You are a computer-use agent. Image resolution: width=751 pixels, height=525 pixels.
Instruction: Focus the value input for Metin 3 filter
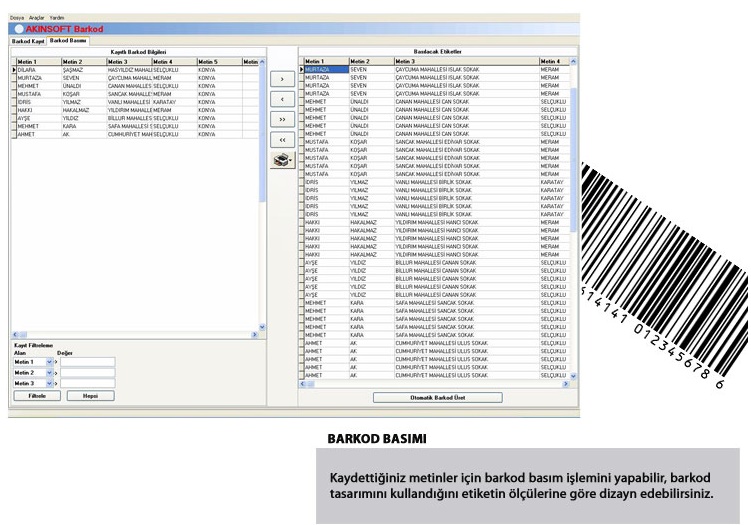point(88,383)
